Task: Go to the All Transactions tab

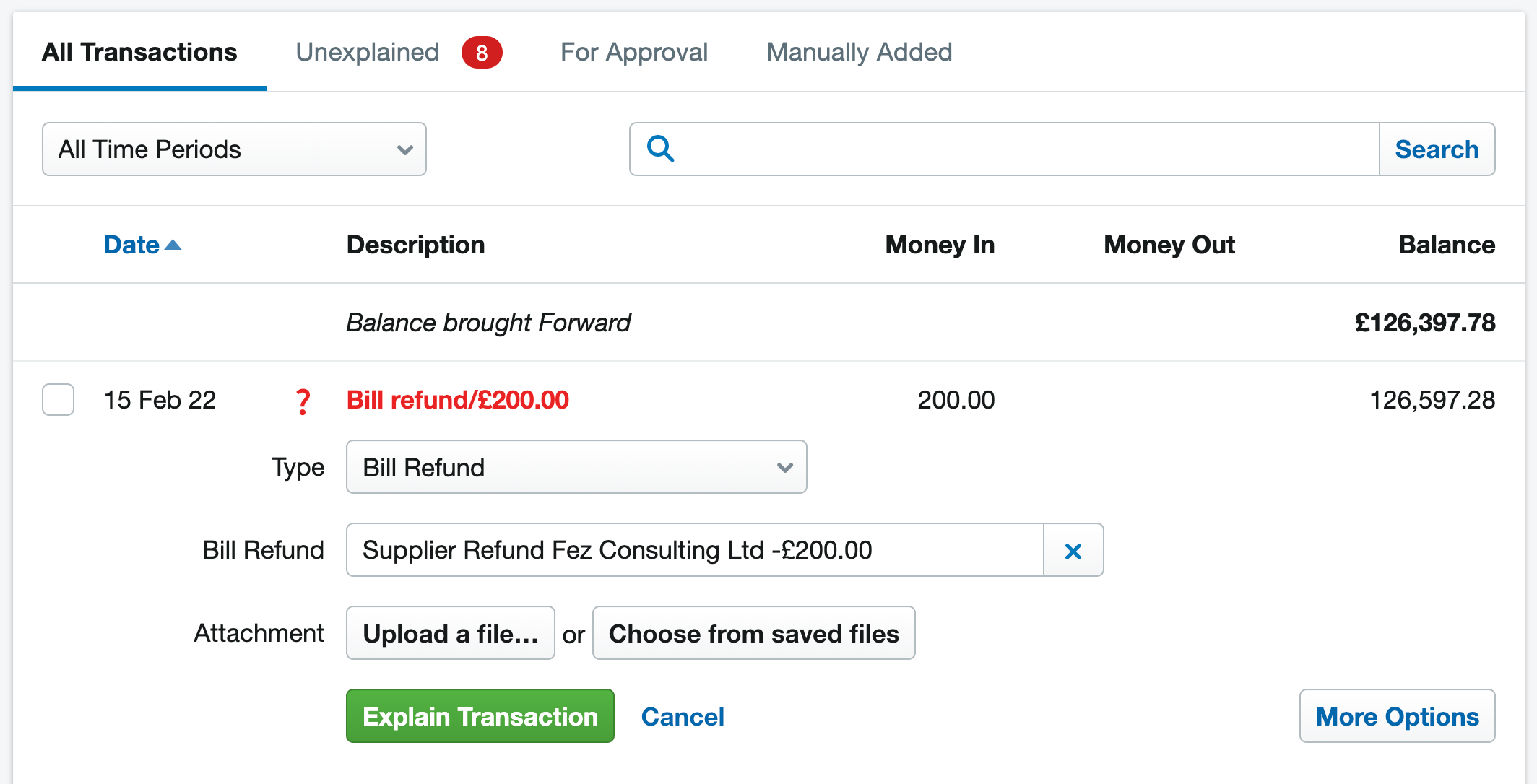Action: (139, 52)
